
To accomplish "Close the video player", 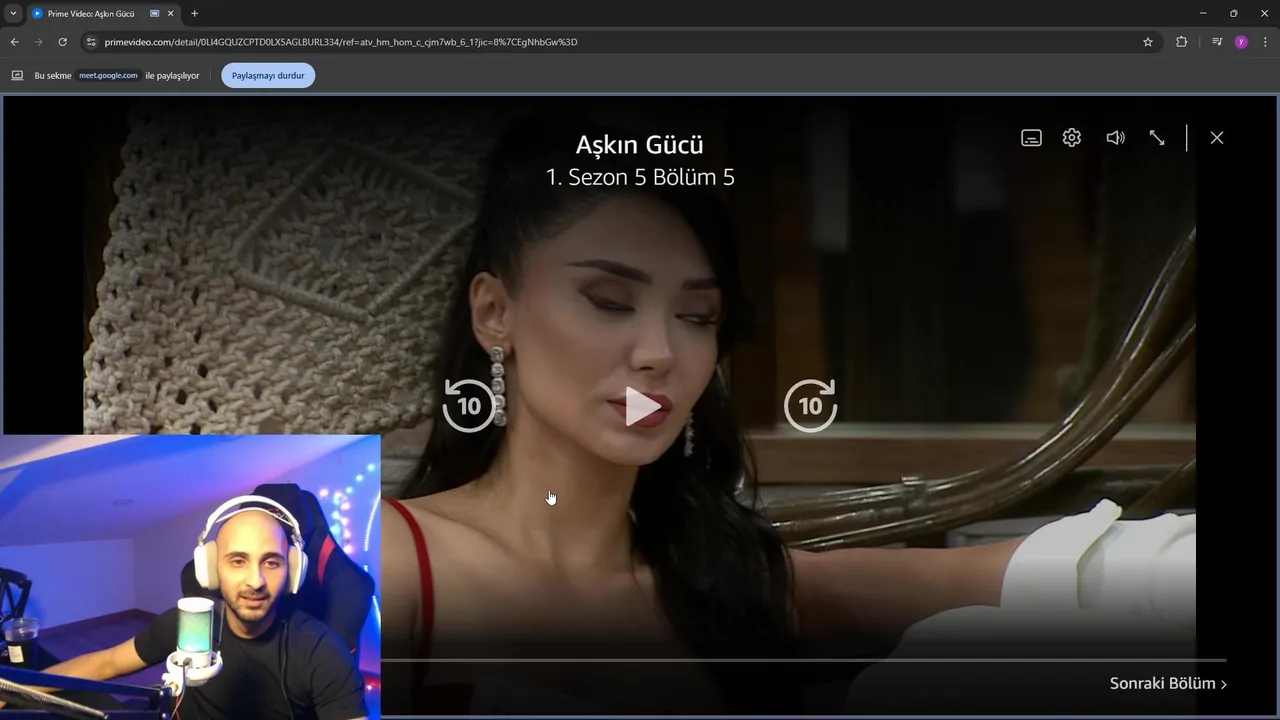I will 1217,138.
